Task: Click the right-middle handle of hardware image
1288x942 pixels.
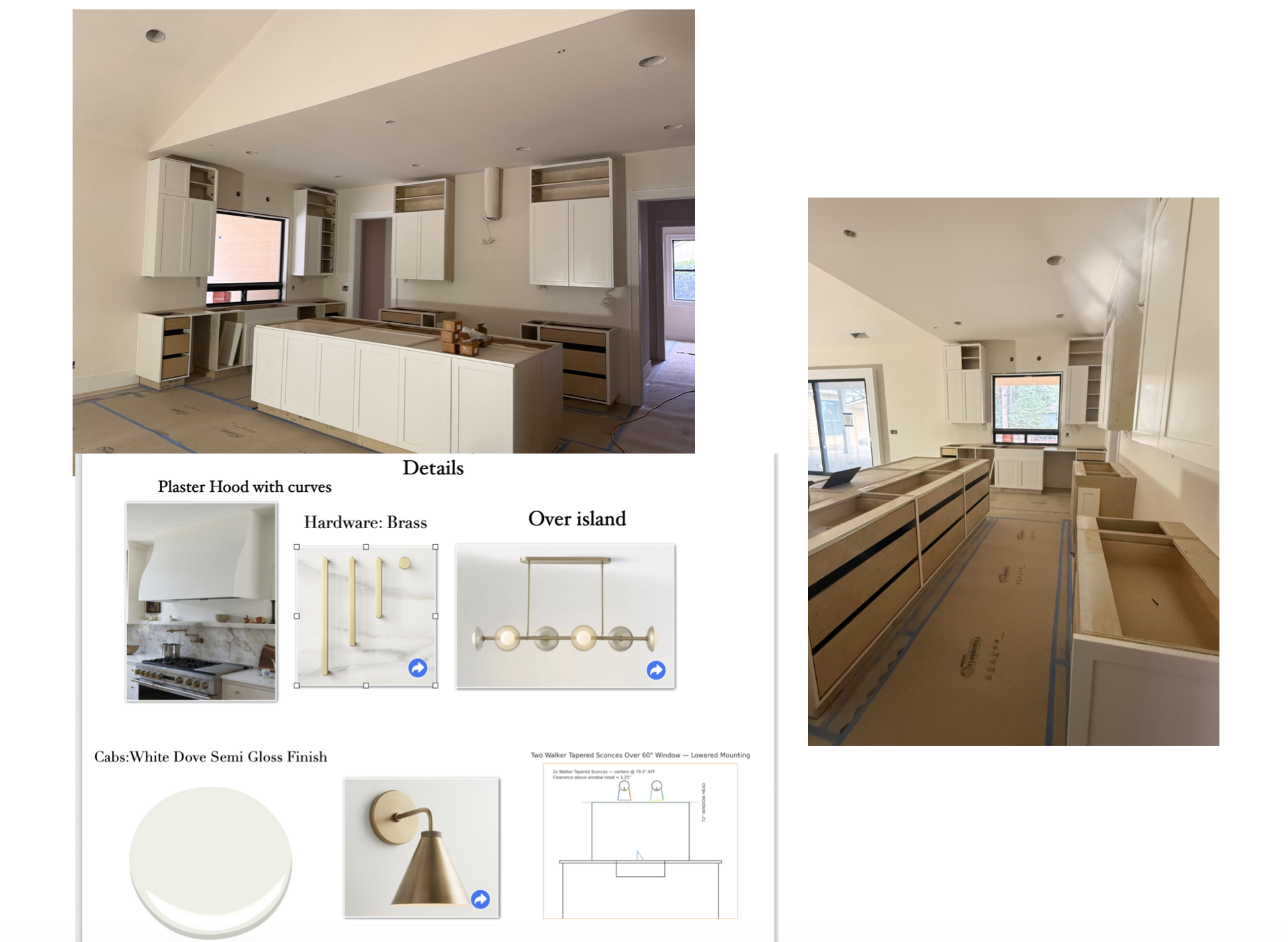Action: pyautogui.click(x=436, y=616)
